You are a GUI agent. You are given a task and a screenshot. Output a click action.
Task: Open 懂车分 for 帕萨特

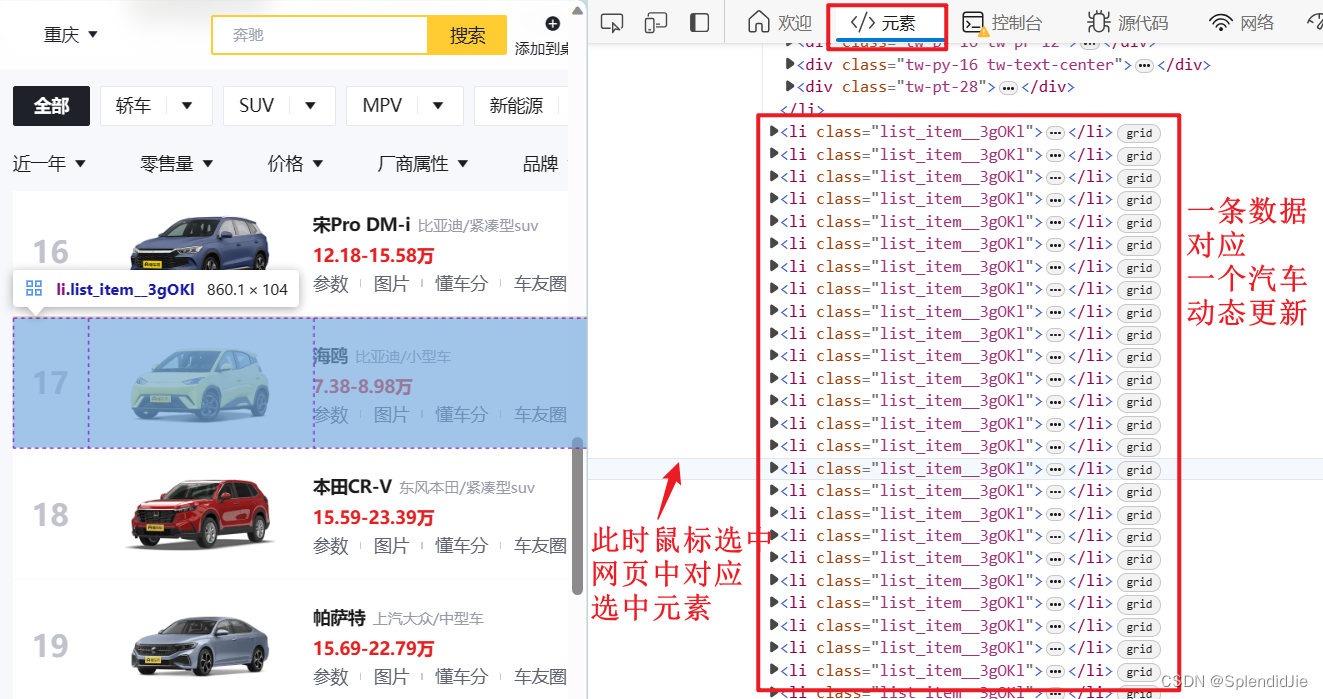pos(461,677)
